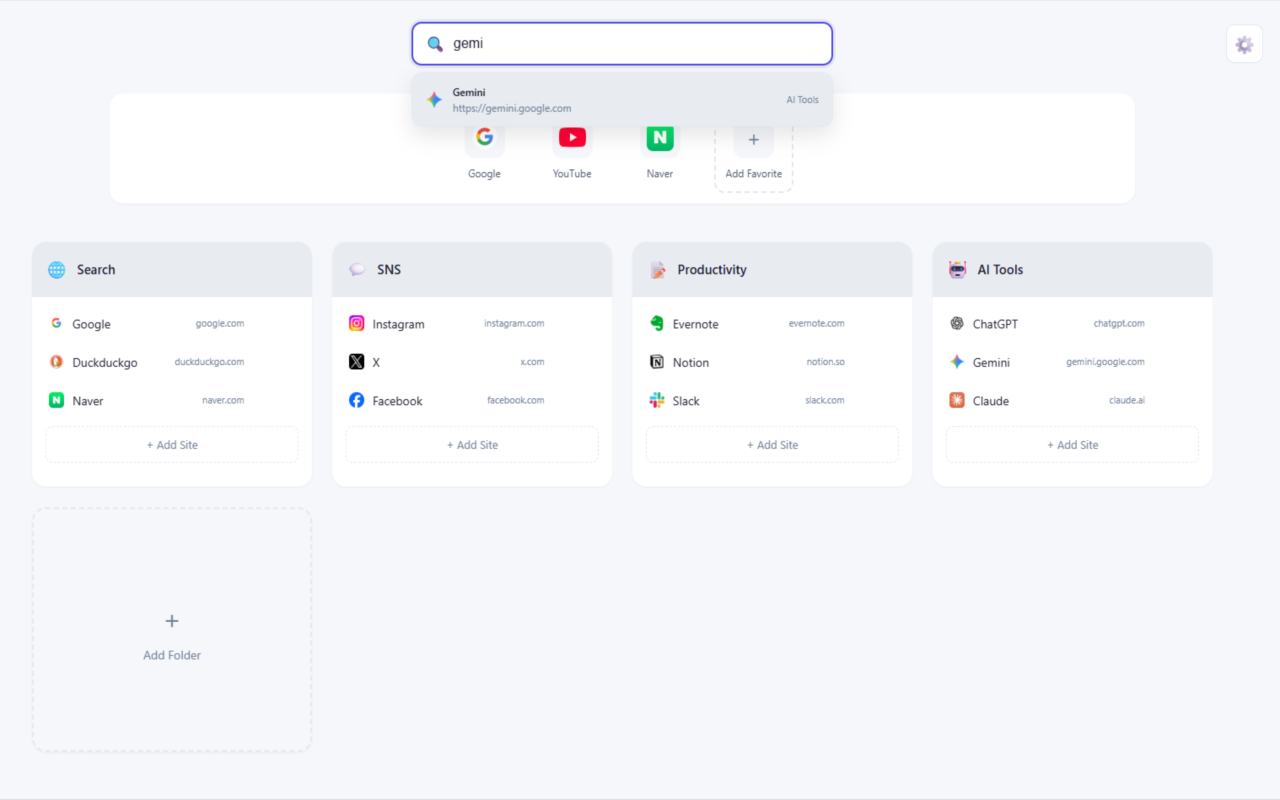Open the Notion link
Viewport: 1280px width, 800px height.
[691, 362]
